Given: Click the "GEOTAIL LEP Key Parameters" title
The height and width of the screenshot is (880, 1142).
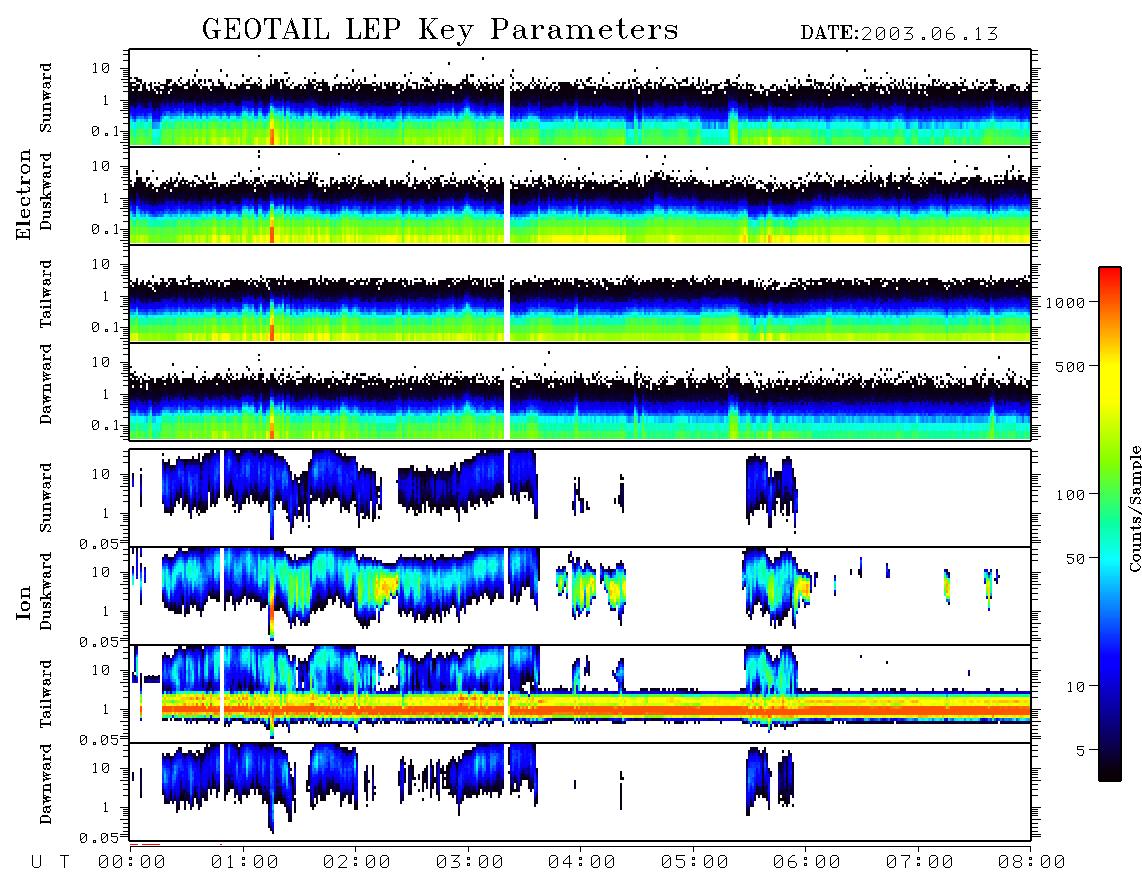Looking at the screenshot, I should 440,30.
